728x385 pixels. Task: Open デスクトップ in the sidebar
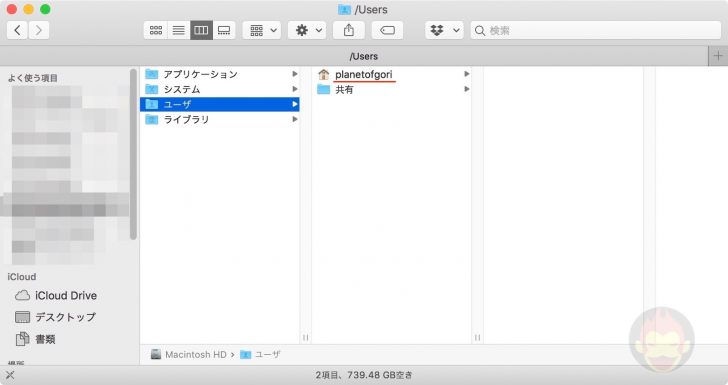65,317
